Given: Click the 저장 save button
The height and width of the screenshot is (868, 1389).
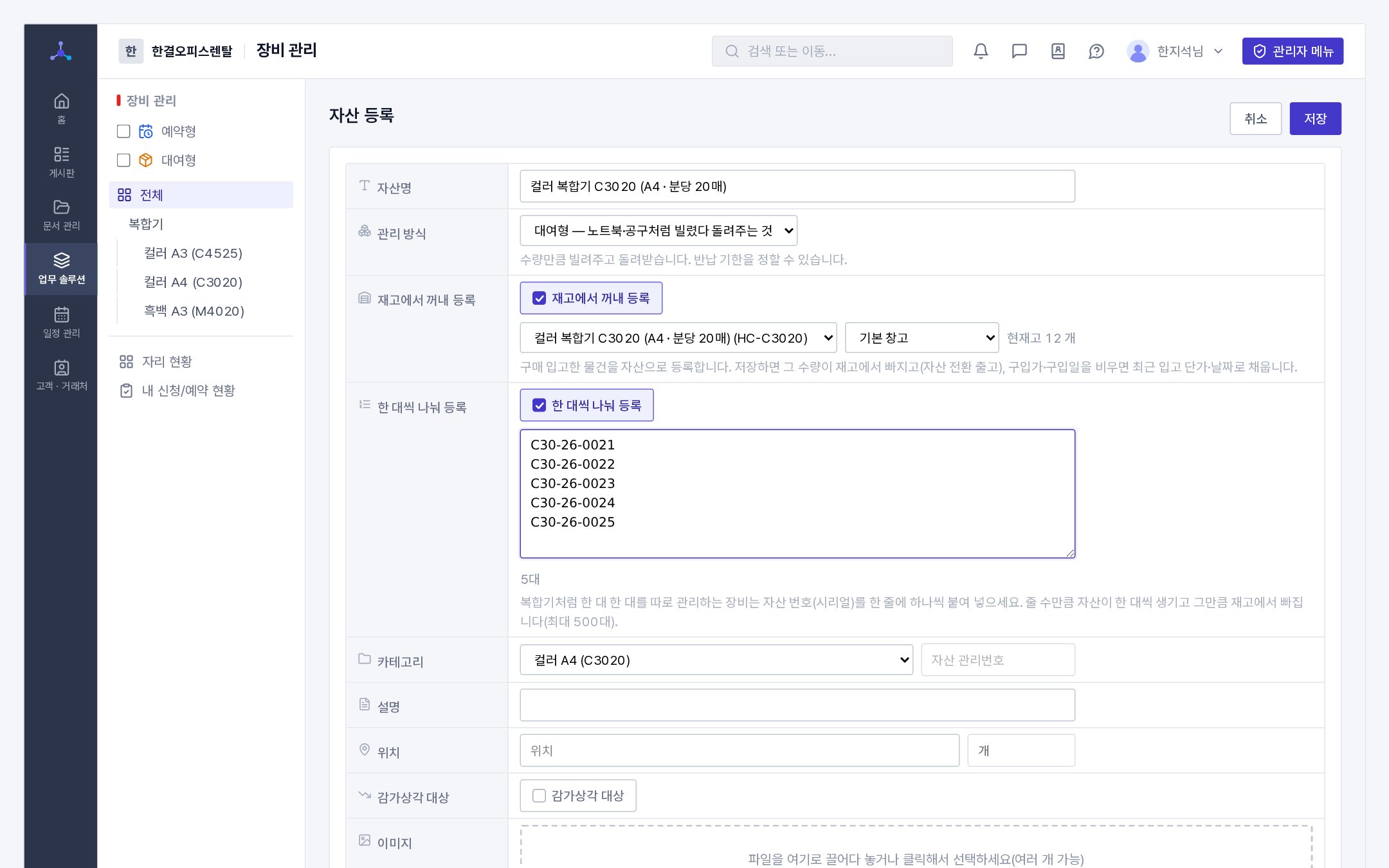Looking at the screenshot, I should (1315, 119).
